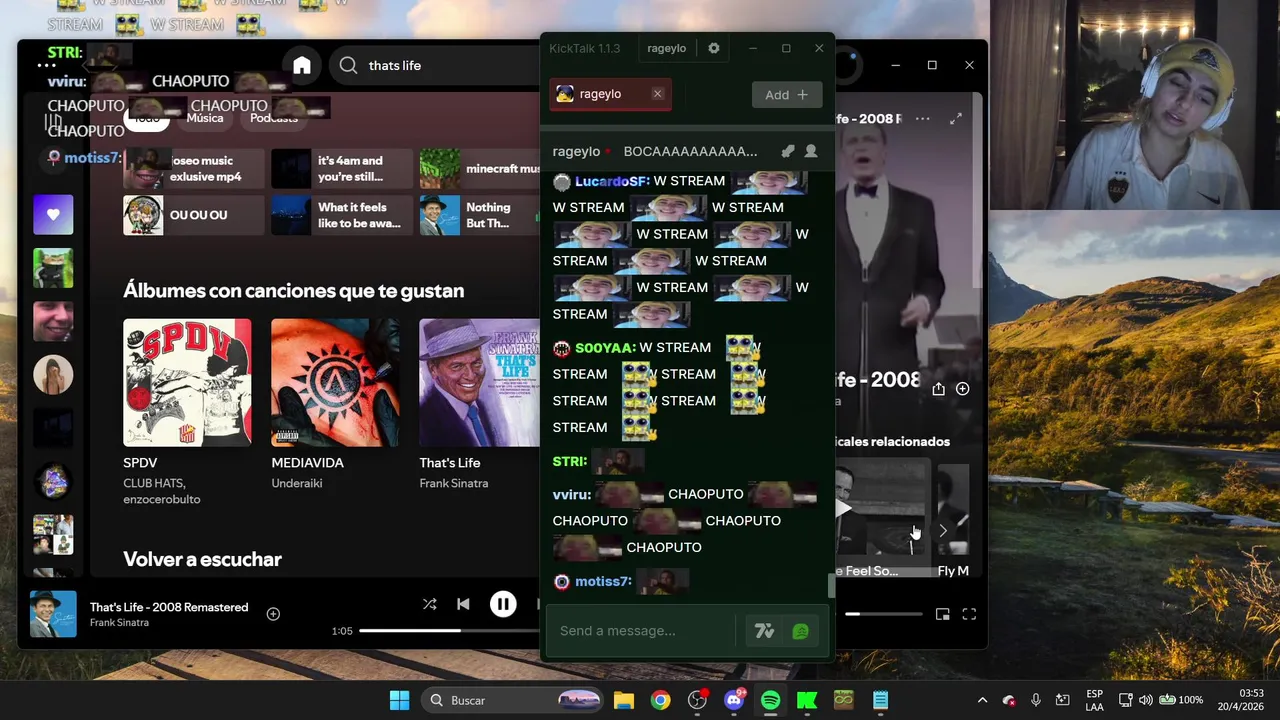Open the Nothing But The tile

click(x=480, y=215)
